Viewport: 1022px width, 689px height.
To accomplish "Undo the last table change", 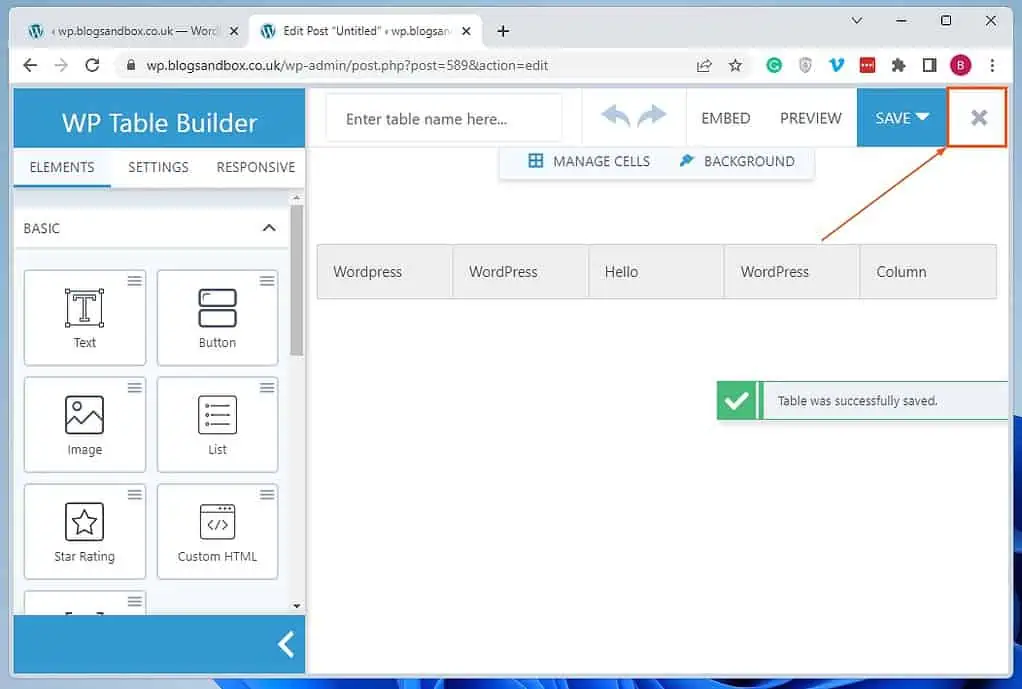I will (615, 117).
